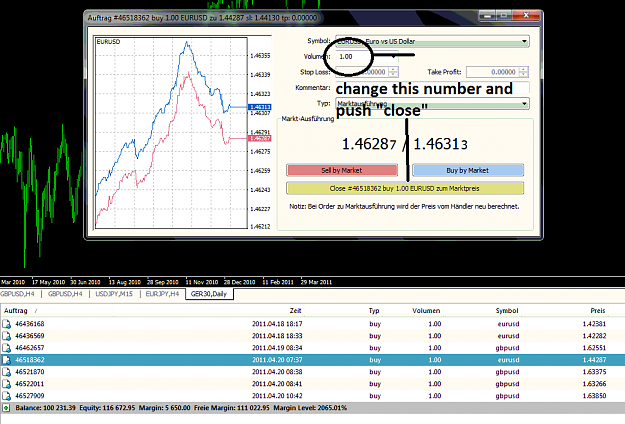This screenshot has height=424, width=625.
Task: Select order number 46527909
Action: [29, 396]
